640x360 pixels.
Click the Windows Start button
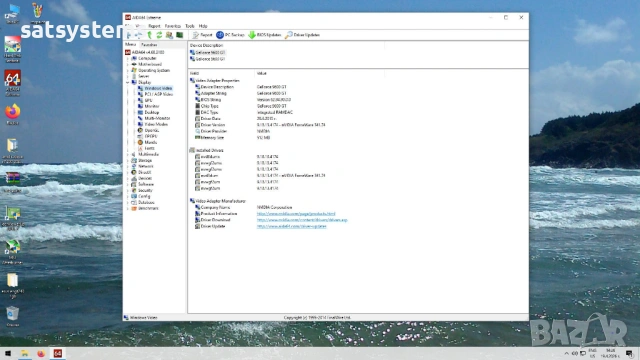click(x=8, y=353)
